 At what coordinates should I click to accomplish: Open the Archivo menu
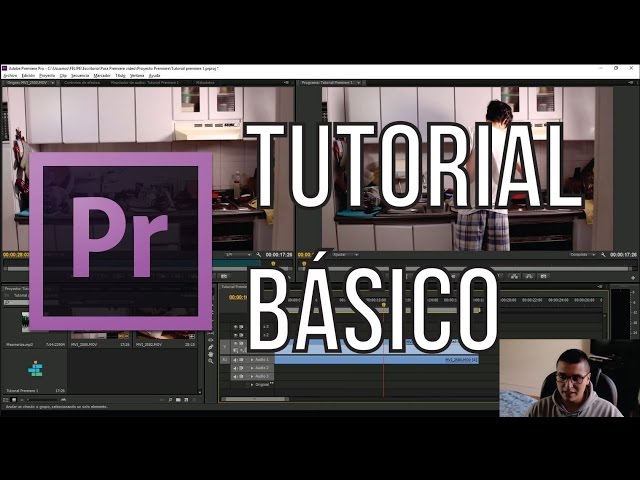10,76
